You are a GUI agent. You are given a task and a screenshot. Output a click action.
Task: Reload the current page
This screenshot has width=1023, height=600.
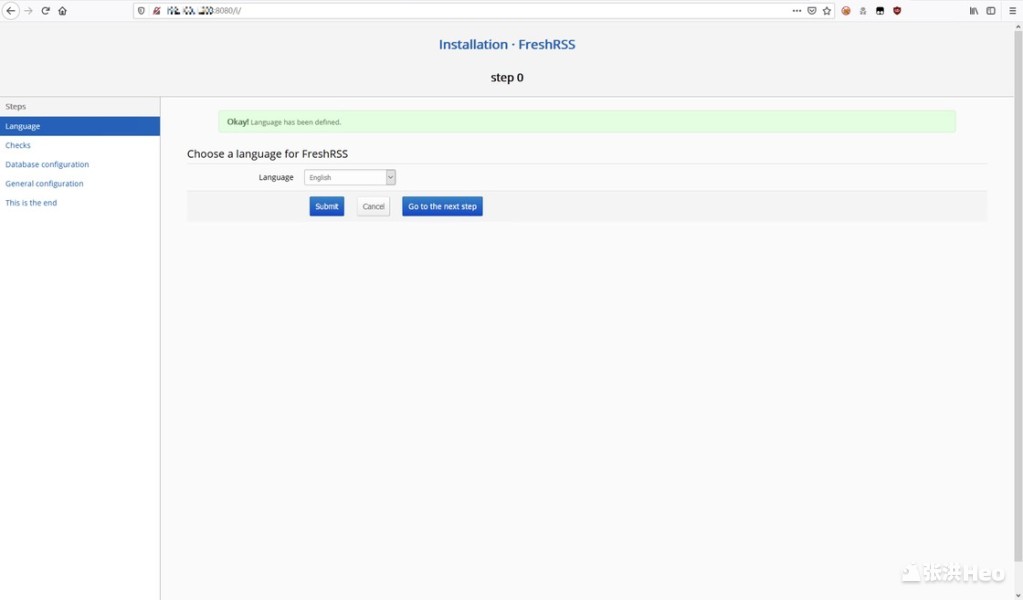(x=45, y=10)
